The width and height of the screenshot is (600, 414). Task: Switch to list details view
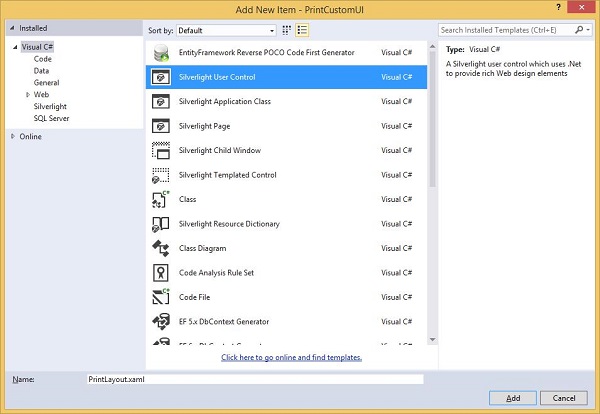coord(302,30)
